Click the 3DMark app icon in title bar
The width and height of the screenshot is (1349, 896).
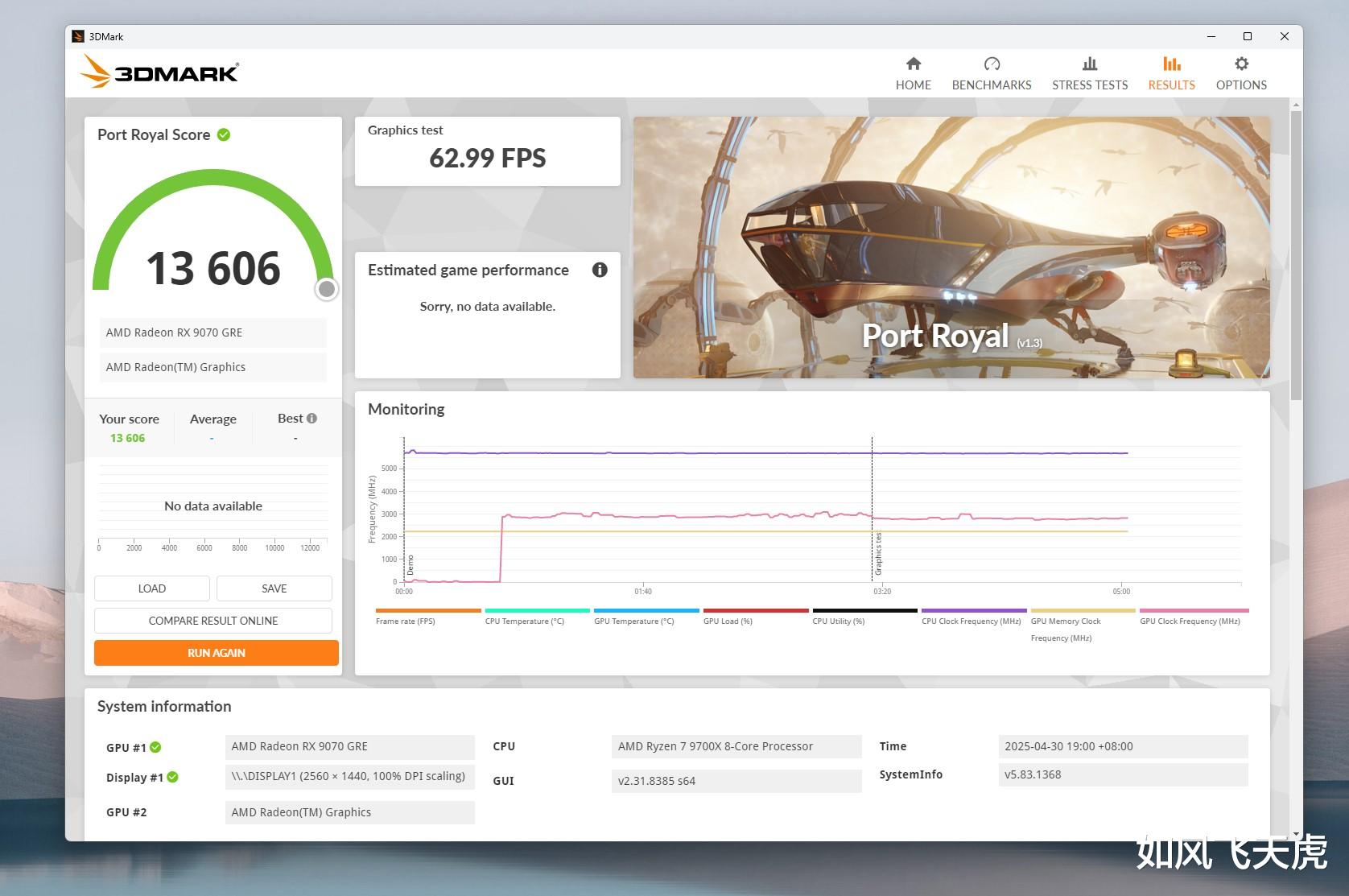point(78,36)
